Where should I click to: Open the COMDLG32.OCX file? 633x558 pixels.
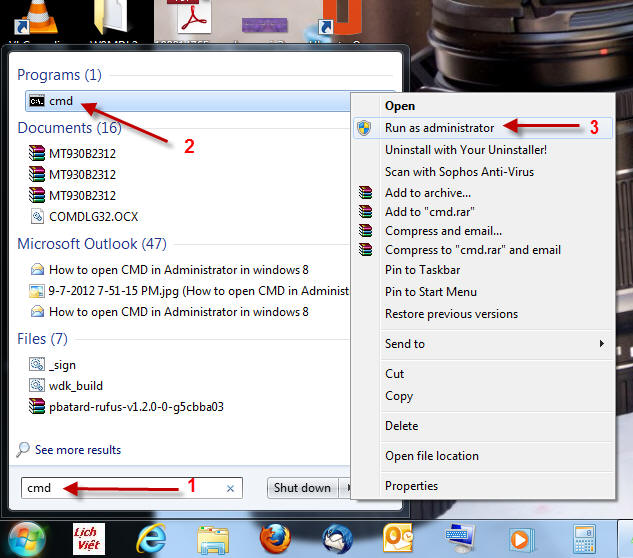(93, 216)
